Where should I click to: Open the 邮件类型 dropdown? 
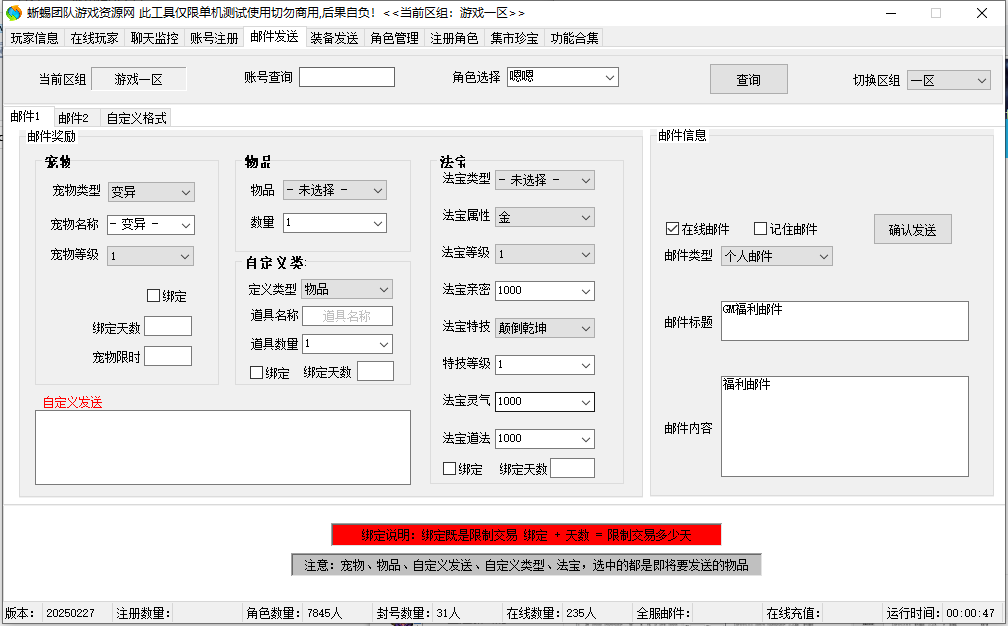pyautogui.click(x=776, y=256)
